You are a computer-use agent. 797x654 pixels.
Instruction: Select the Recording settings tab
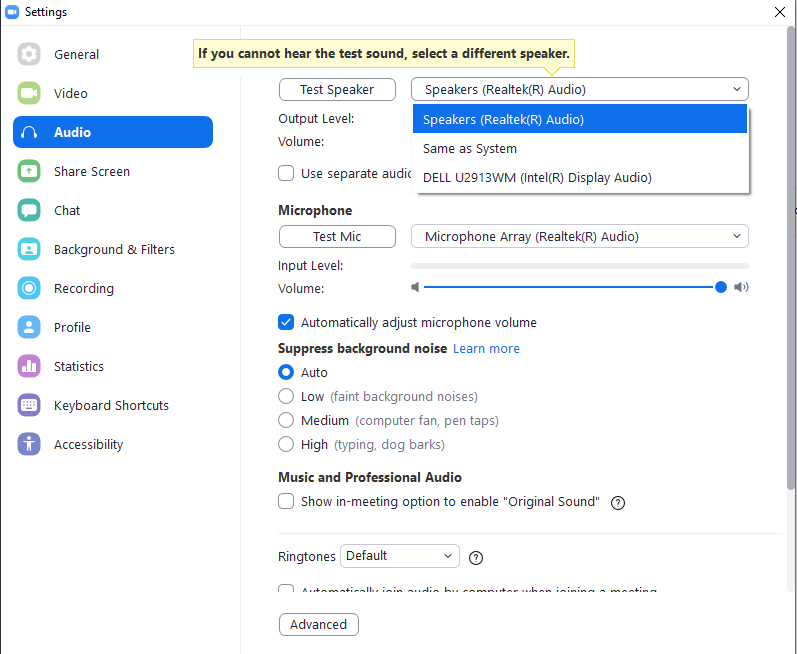click(113, 288)
